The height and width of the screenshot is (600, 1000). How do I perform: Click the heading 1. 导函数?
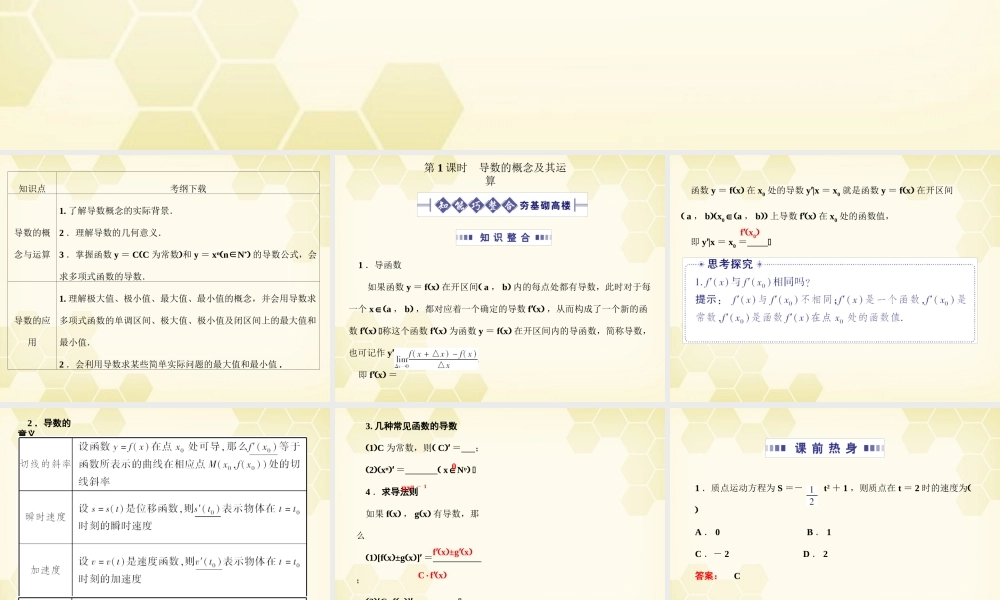coord(380,265)
